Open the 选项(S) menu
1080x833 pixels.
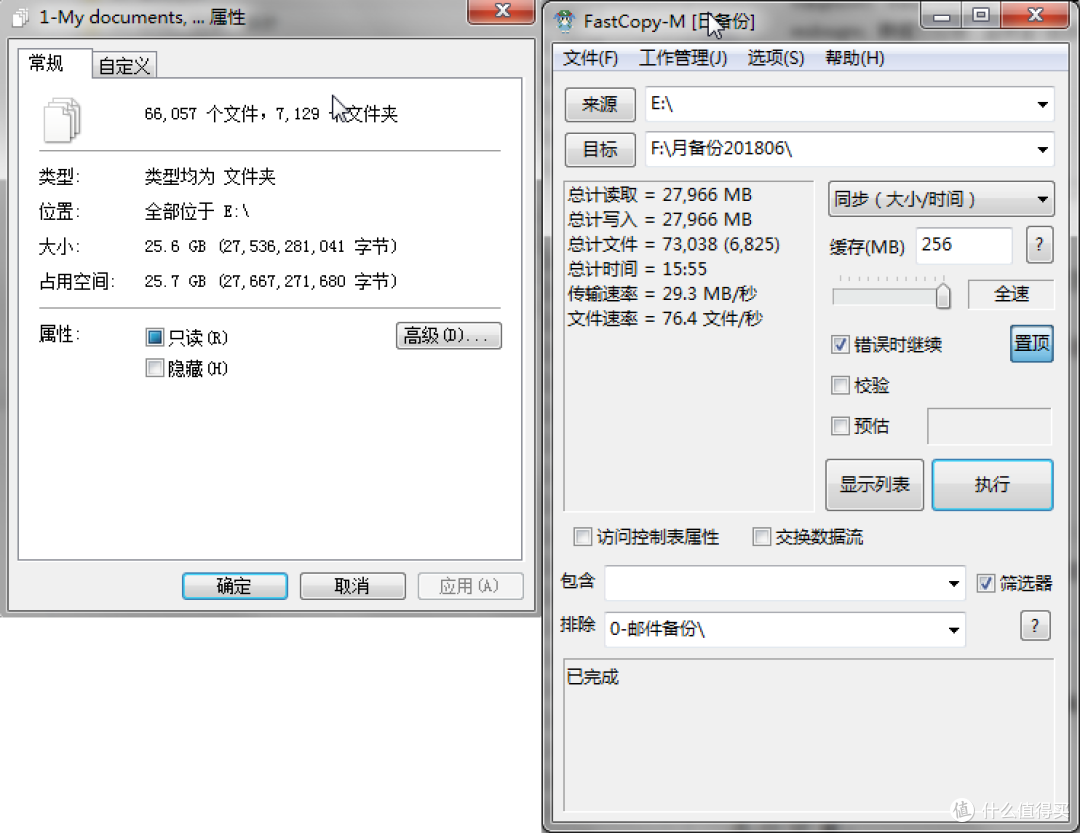(x=776, y=58)
